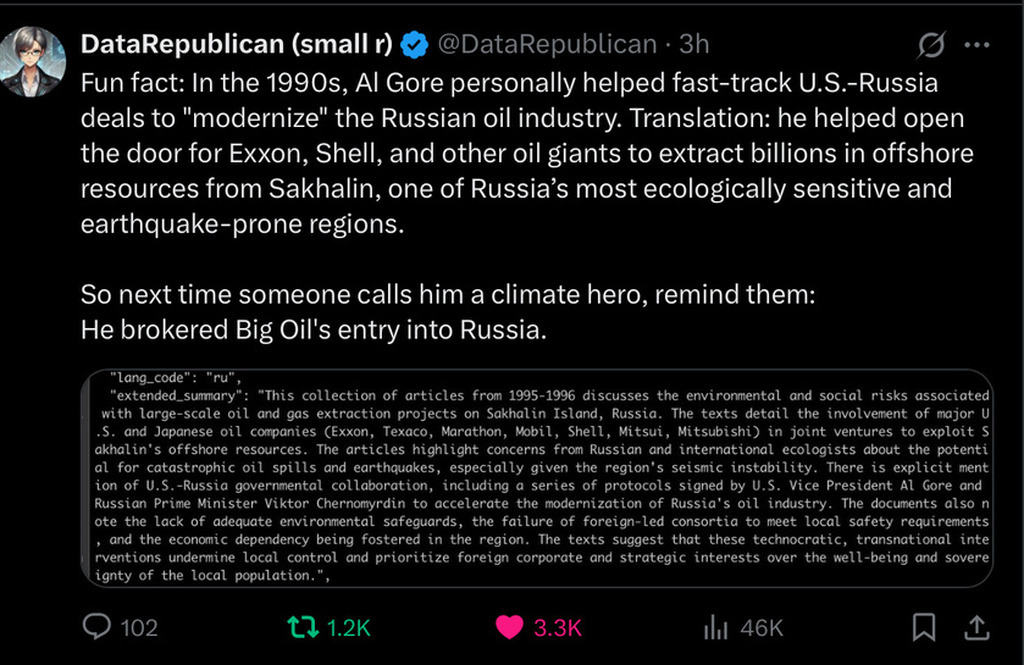Click the 46K views count
This screenshot has width=1024, height=665.
[x=761, y=628]
